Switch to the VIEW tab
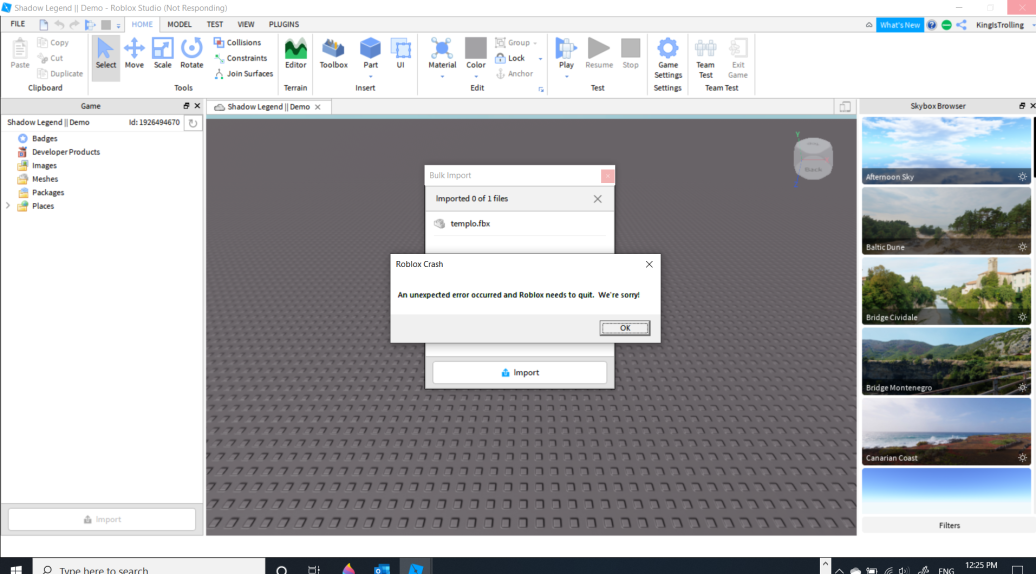The width and height of the screenshot is (1036, 574). 246,24
